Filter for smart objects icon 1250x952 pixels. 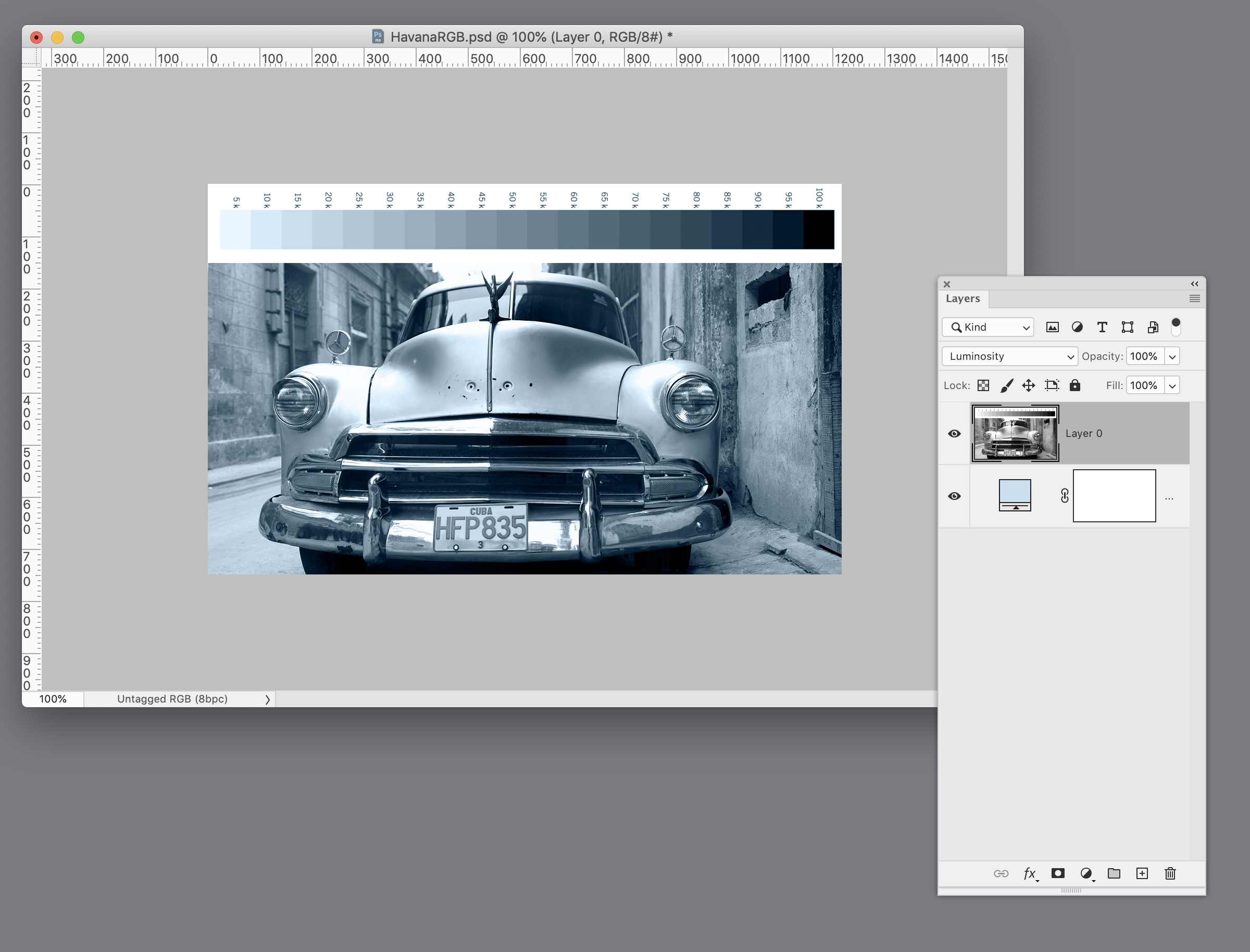point(1153,327)
